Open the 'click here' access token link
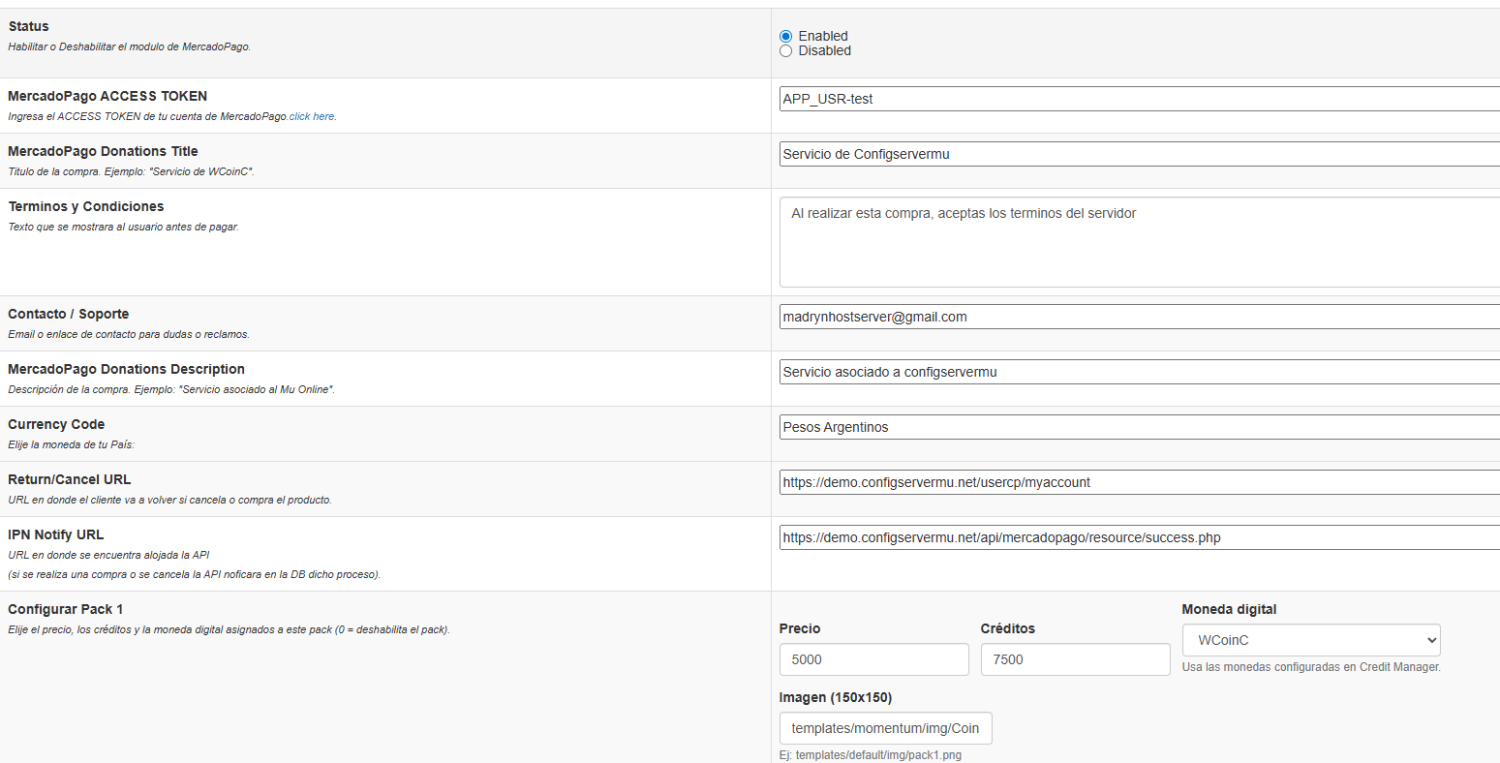Screen dimensions: 1500x763 pos(312,117)
